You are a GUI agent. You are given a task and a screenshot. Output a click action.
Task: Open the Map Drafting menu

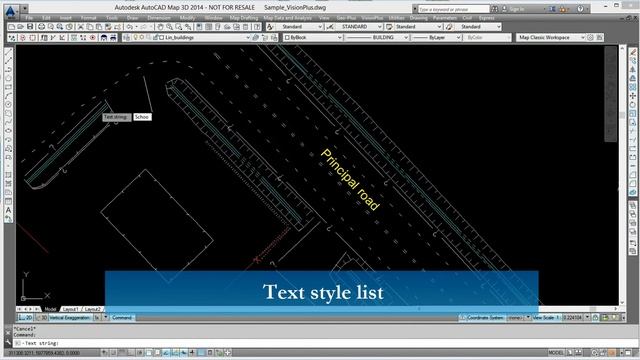pos(244,18)
